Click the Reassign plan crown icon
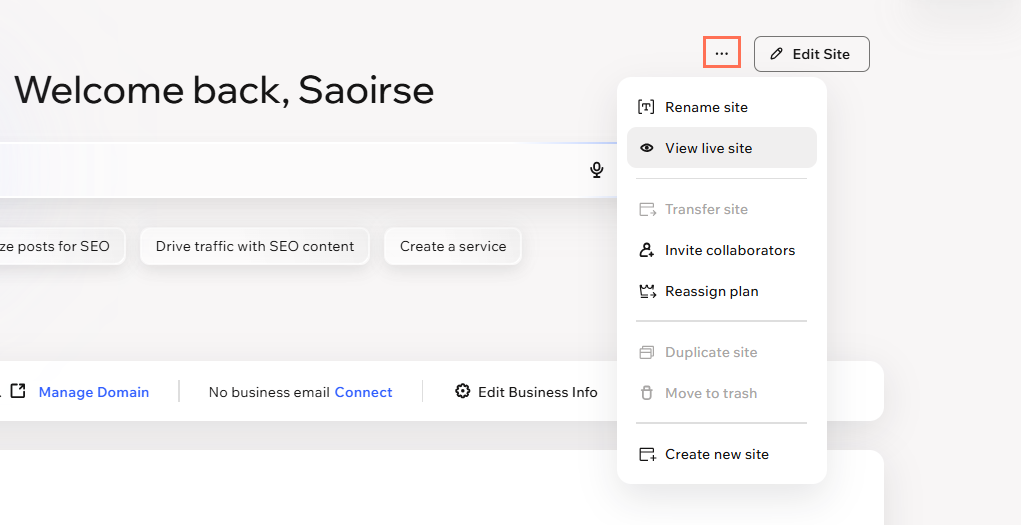 (x=647, y=291)
